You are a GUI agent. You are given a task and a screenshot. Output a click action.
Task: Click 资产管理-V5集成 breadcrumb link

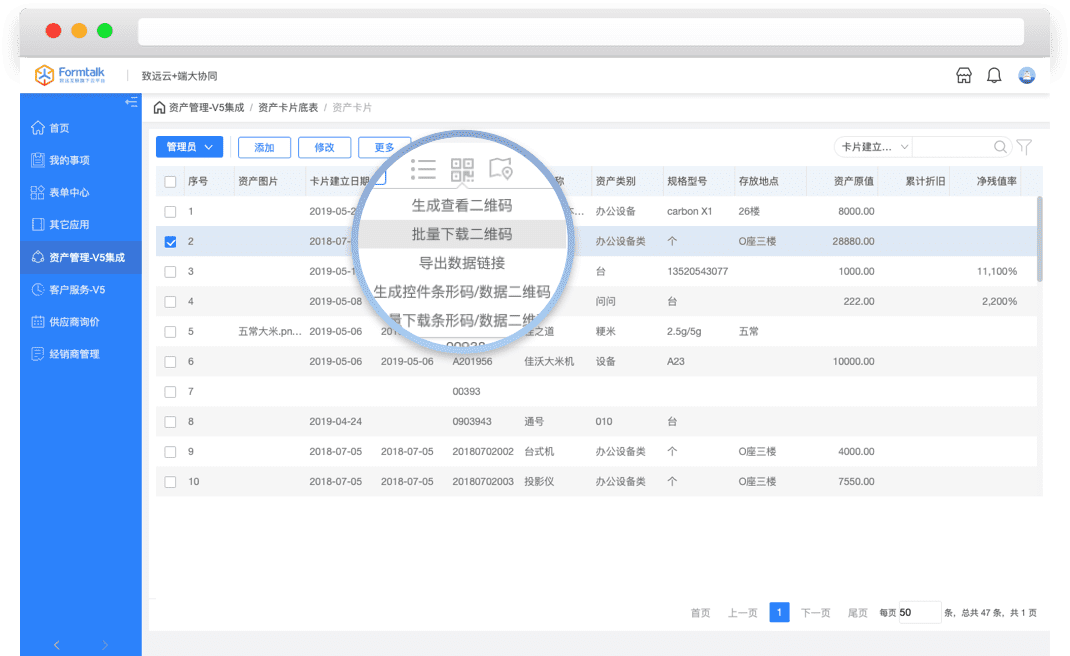click(206, 107)
